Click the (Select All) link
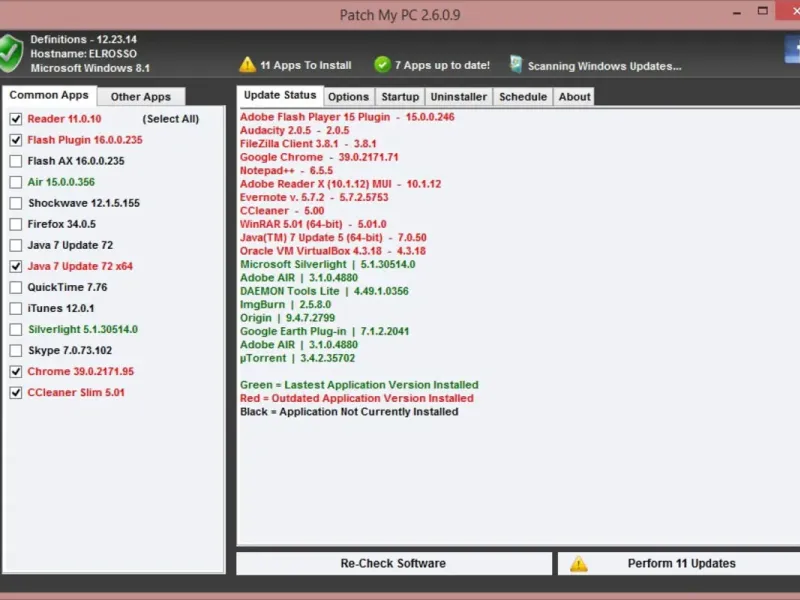 (171, 119)
